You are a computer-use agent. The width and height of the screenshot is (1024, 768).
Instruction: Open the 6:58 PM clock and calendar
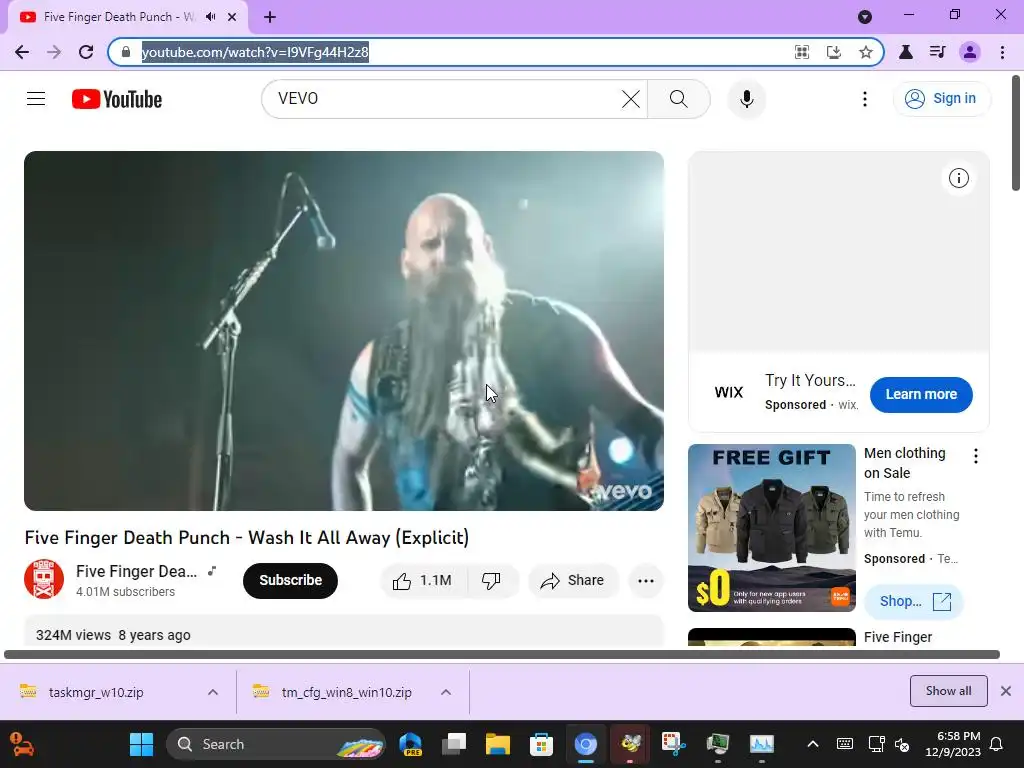tap(953, 744)
